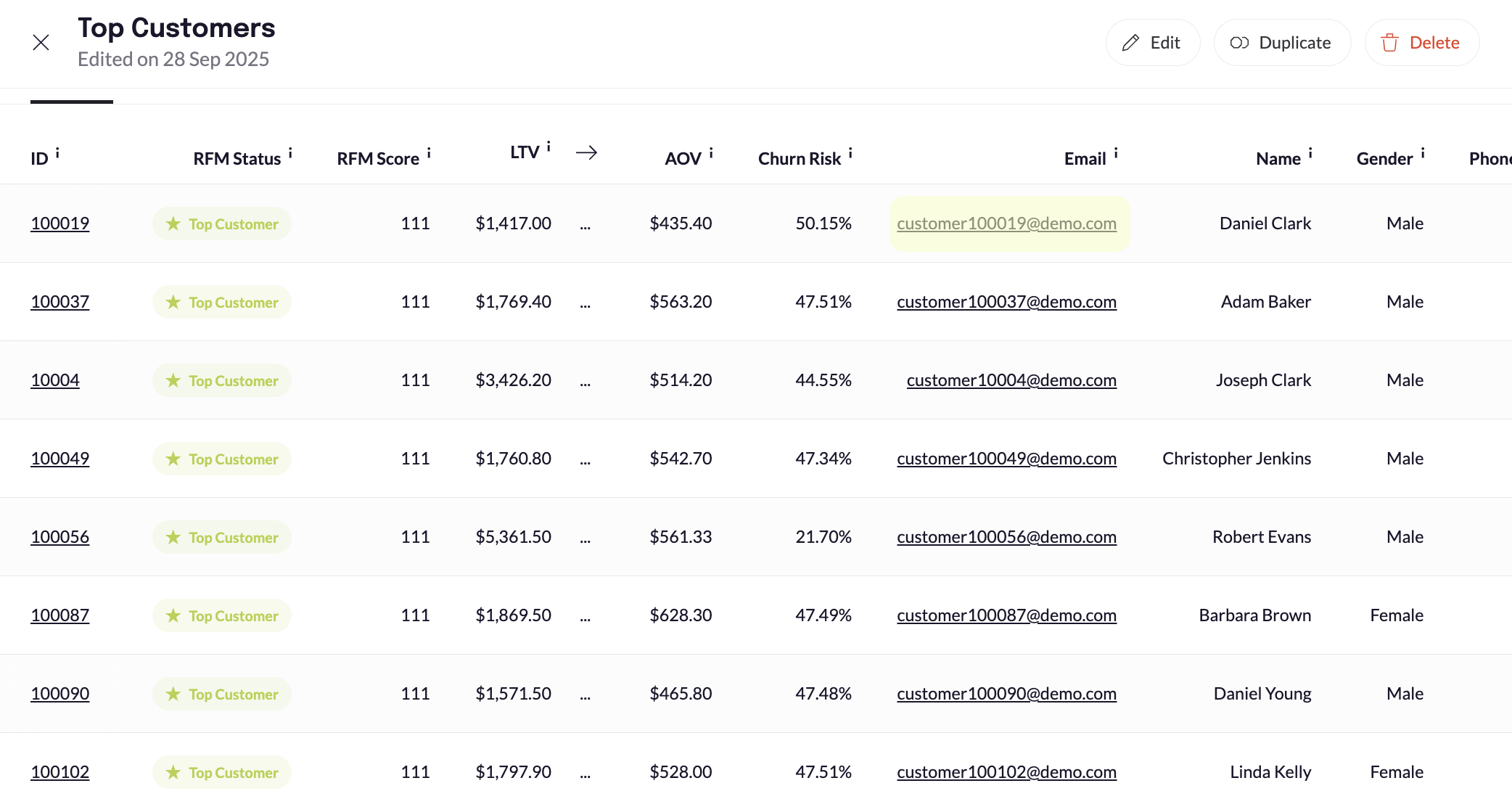Click the Duplicate button
This screenshot has height=807, width=1512.
[1281, 43]
